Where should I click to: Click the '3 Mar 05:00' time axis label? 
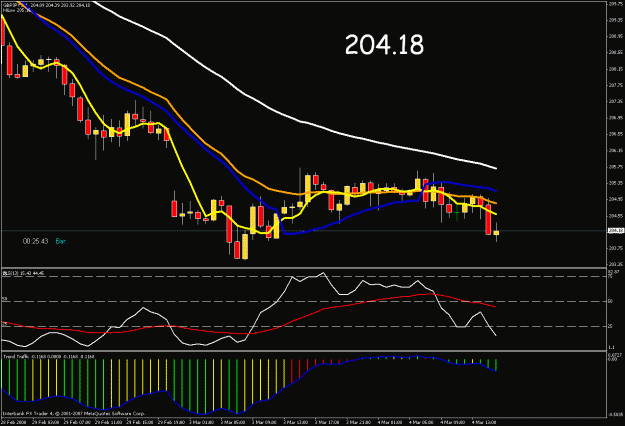[x=233, y=422]
